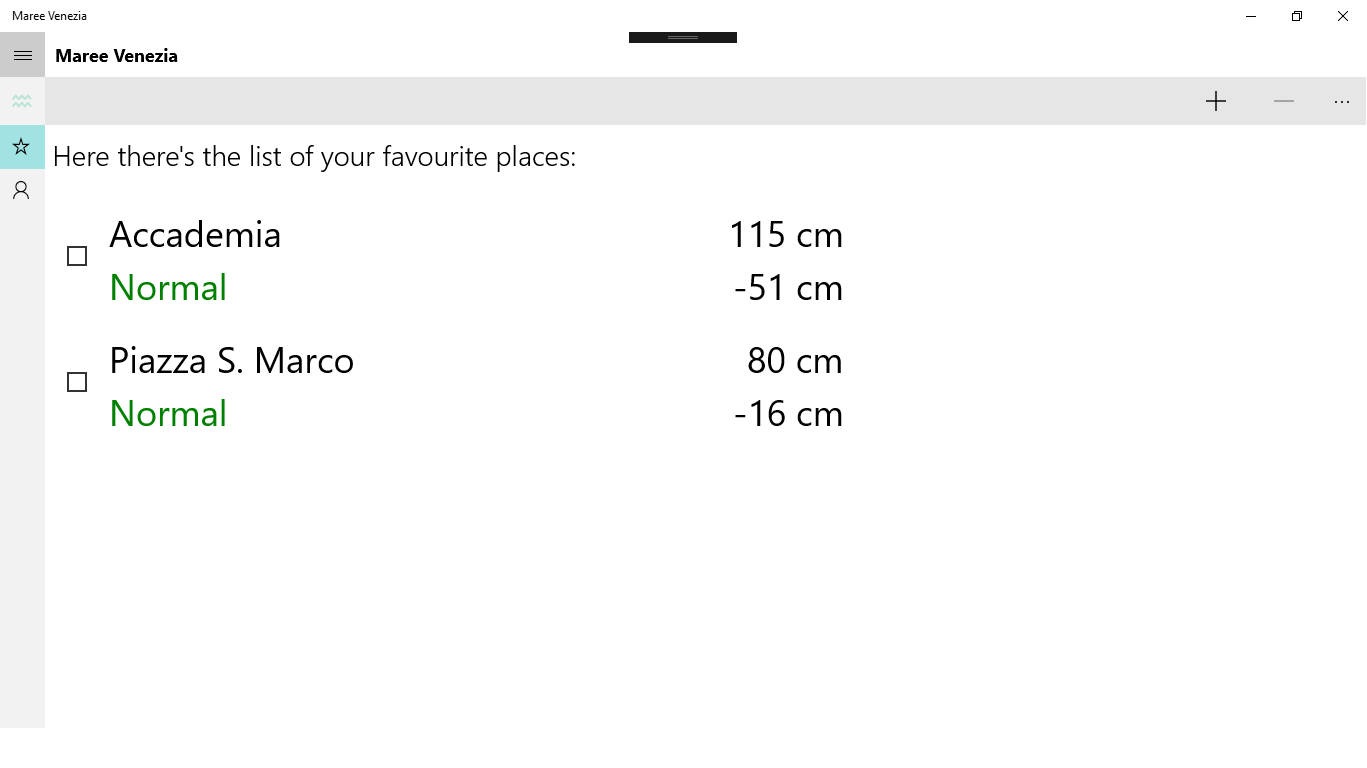The width and height of the screenshot is (1367, 768).
Task: Click the Normal status under Piazza S. Marco
Action: (x=168, y=414)
